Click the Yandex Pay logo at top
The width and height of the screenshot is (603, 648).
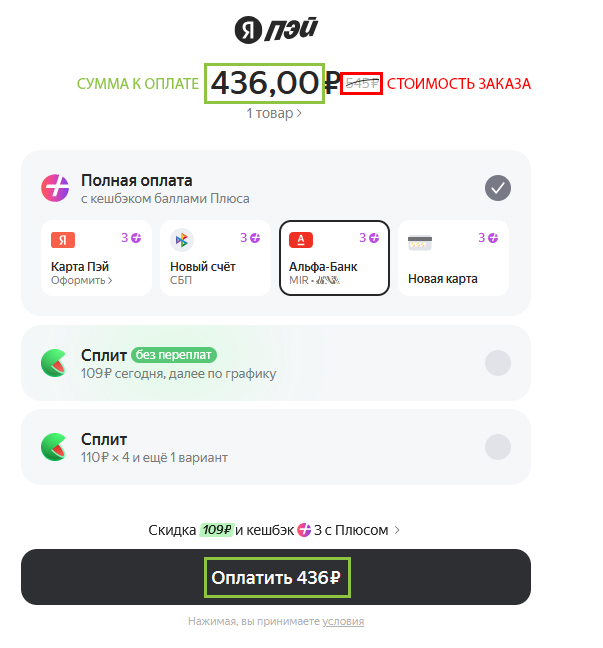point(275,31)
